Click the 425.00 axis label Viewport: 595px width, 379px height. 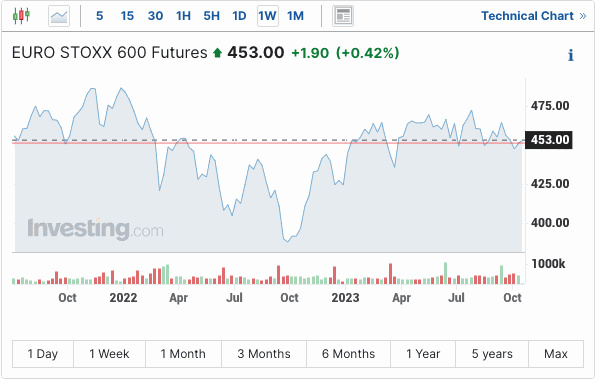point(550,184)
